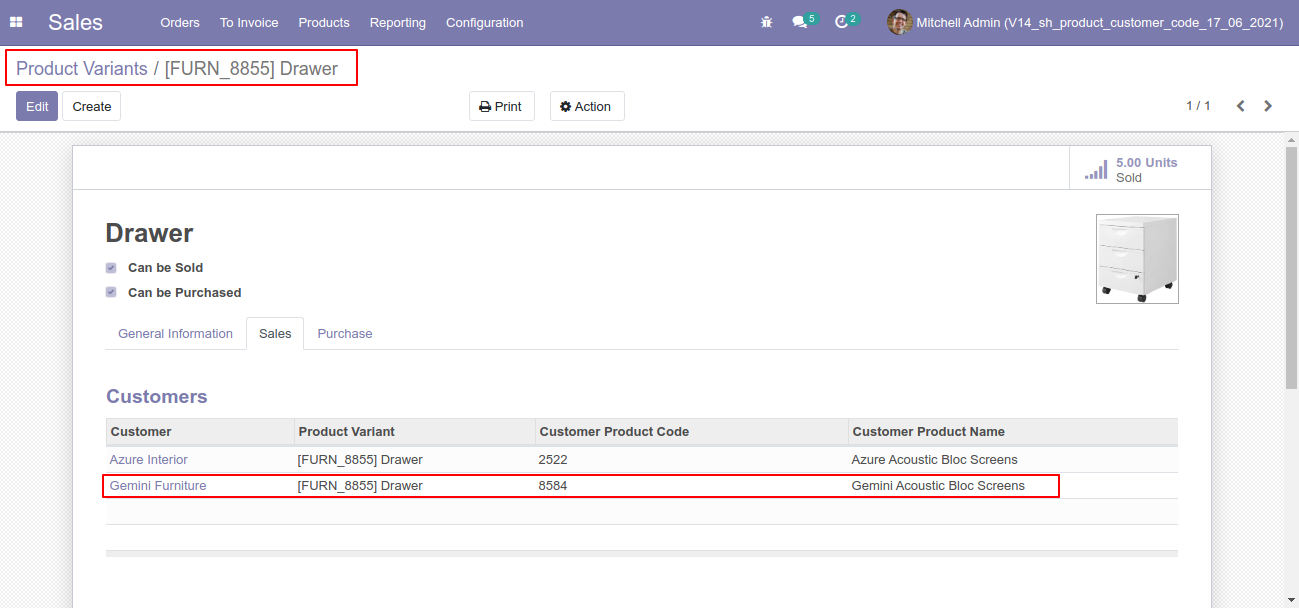Click the units sold bar chart icon
Image resolution: width=1299 pixels, height=608 pixels.
1096,170
